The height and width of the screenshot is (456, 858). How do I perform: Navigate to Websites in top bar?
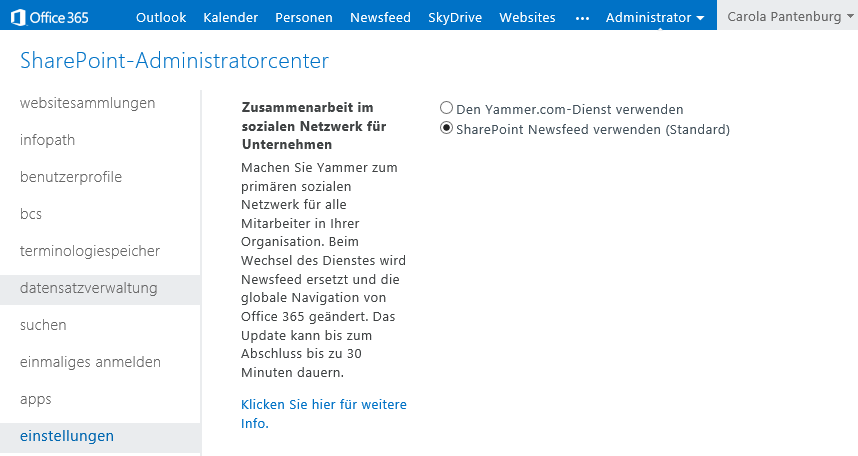click(527, 18)
